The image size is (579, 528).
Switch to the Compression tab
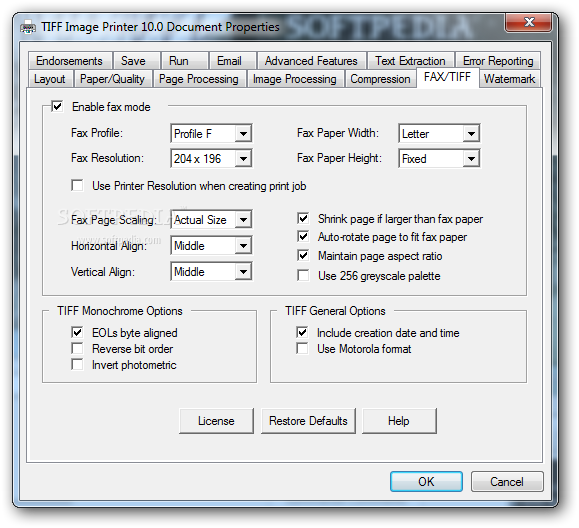pos(380,79)
